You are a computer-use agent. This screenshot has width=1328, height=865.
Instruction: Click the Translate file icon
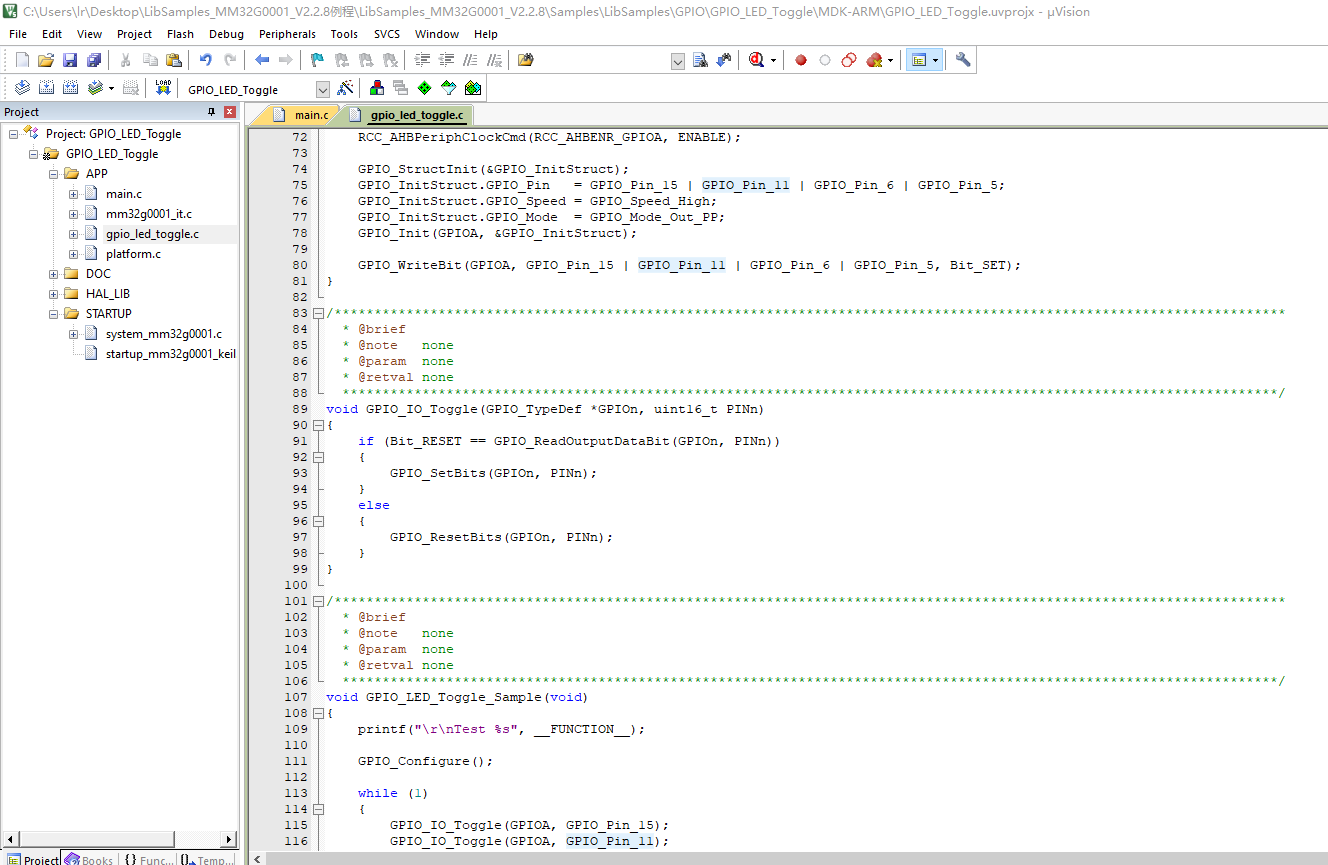click(x=22, y=88)
